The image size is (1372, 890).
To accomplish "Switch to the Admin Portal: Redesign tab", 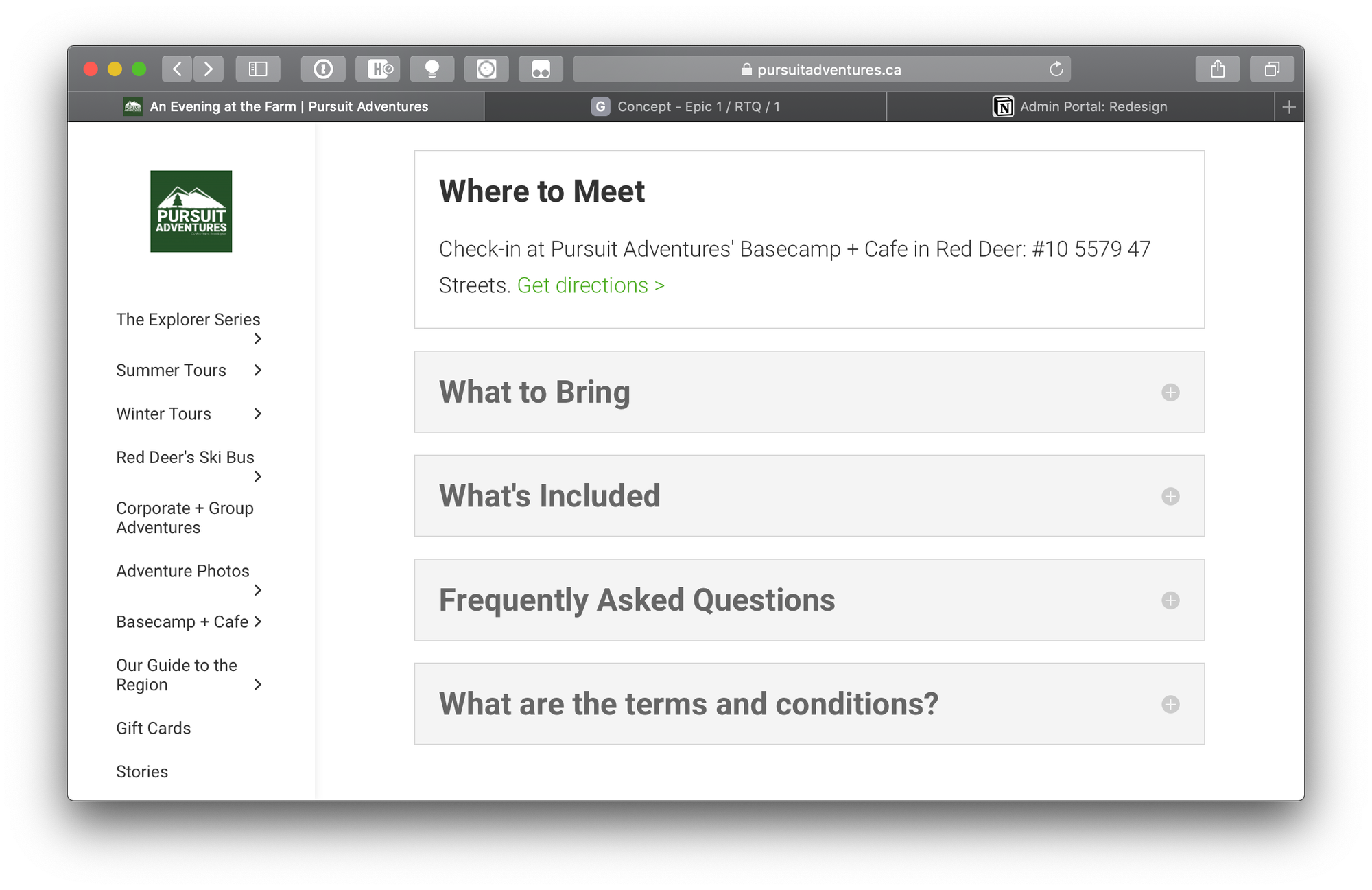I will coord(1080,107).
